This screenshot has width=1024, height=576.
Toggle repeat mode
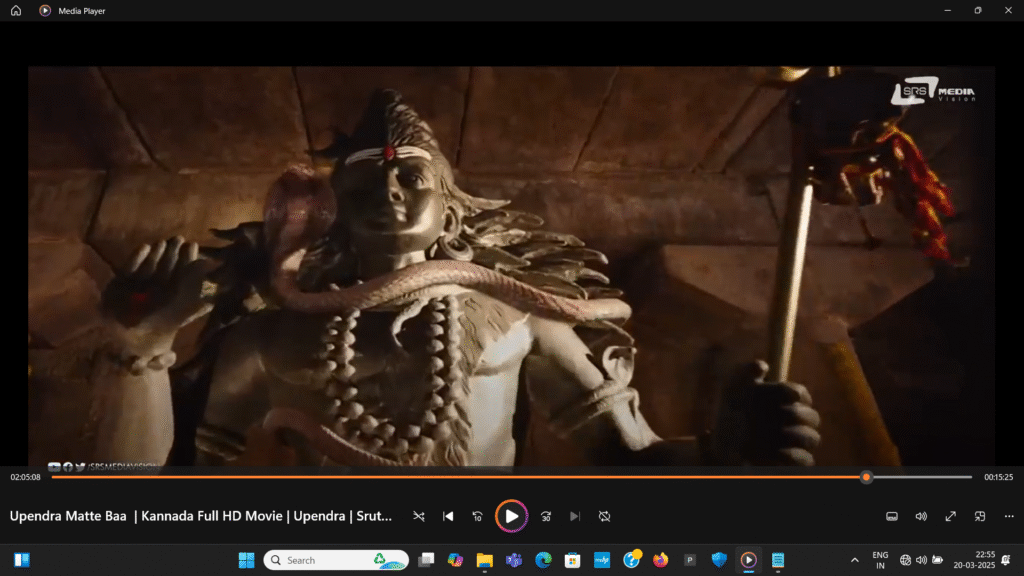point(604,517)
